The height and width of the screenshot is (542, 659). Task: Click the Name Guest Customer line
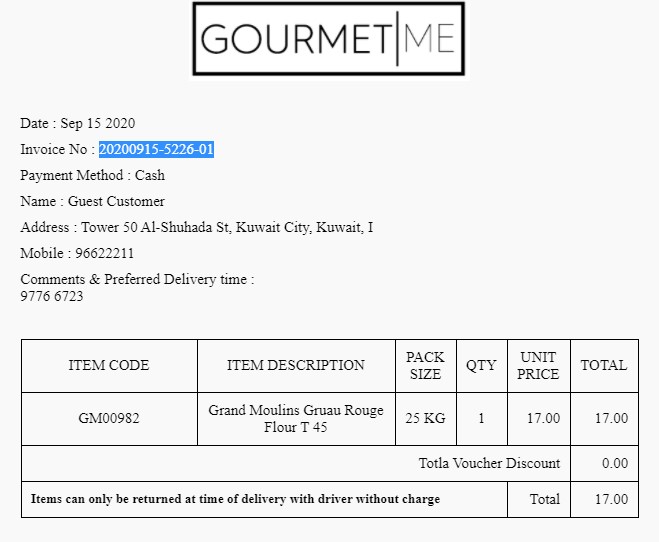click(92, 202)
